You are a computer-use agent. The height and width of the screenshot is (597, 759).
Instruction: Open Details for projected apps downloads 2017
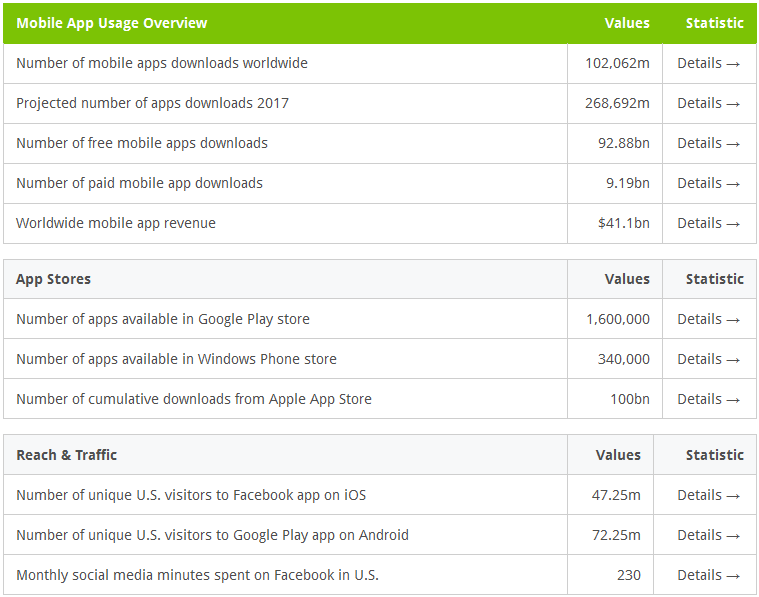pos(708,103)
